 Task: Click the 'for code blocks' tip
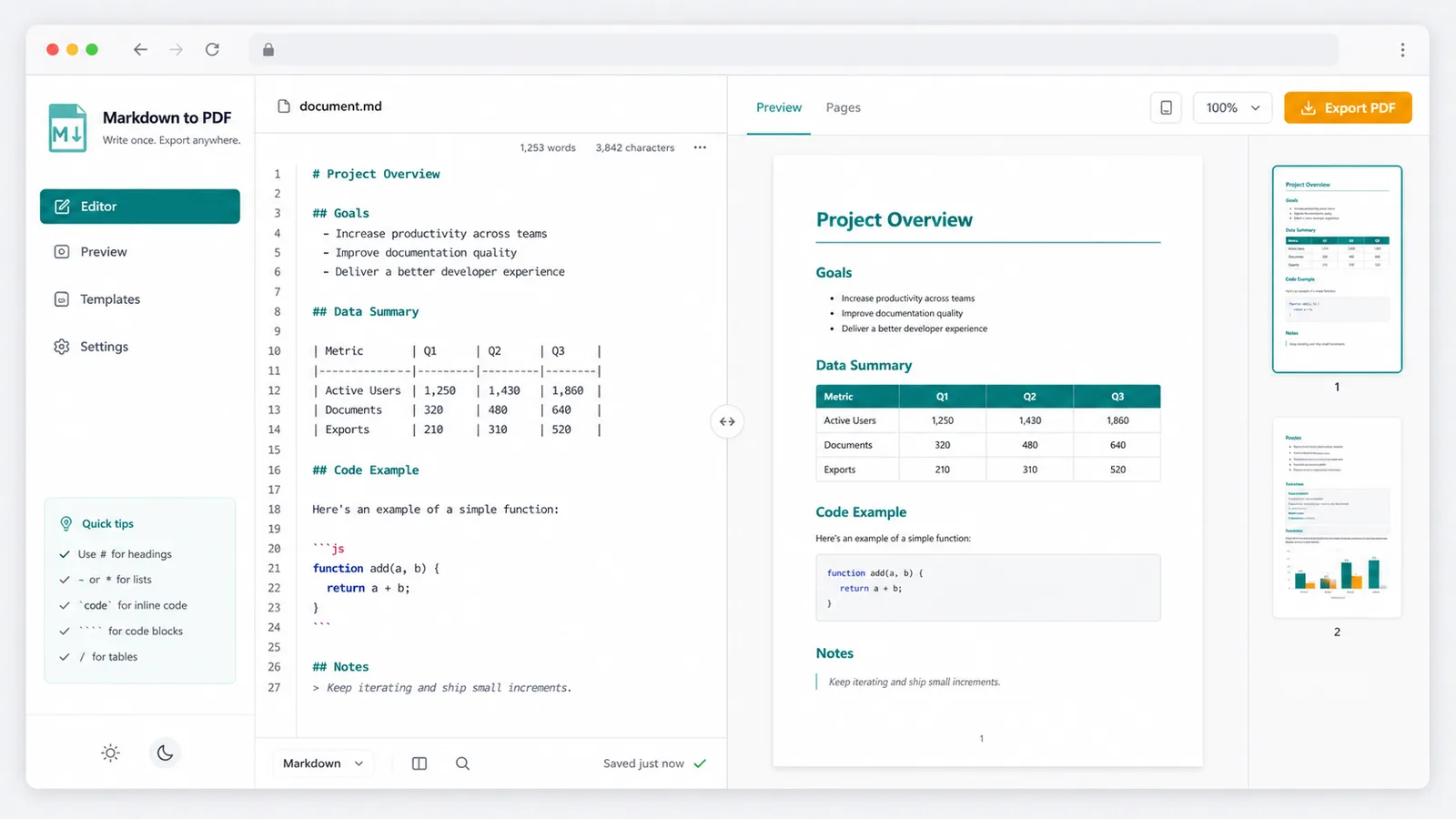[131, 631]
